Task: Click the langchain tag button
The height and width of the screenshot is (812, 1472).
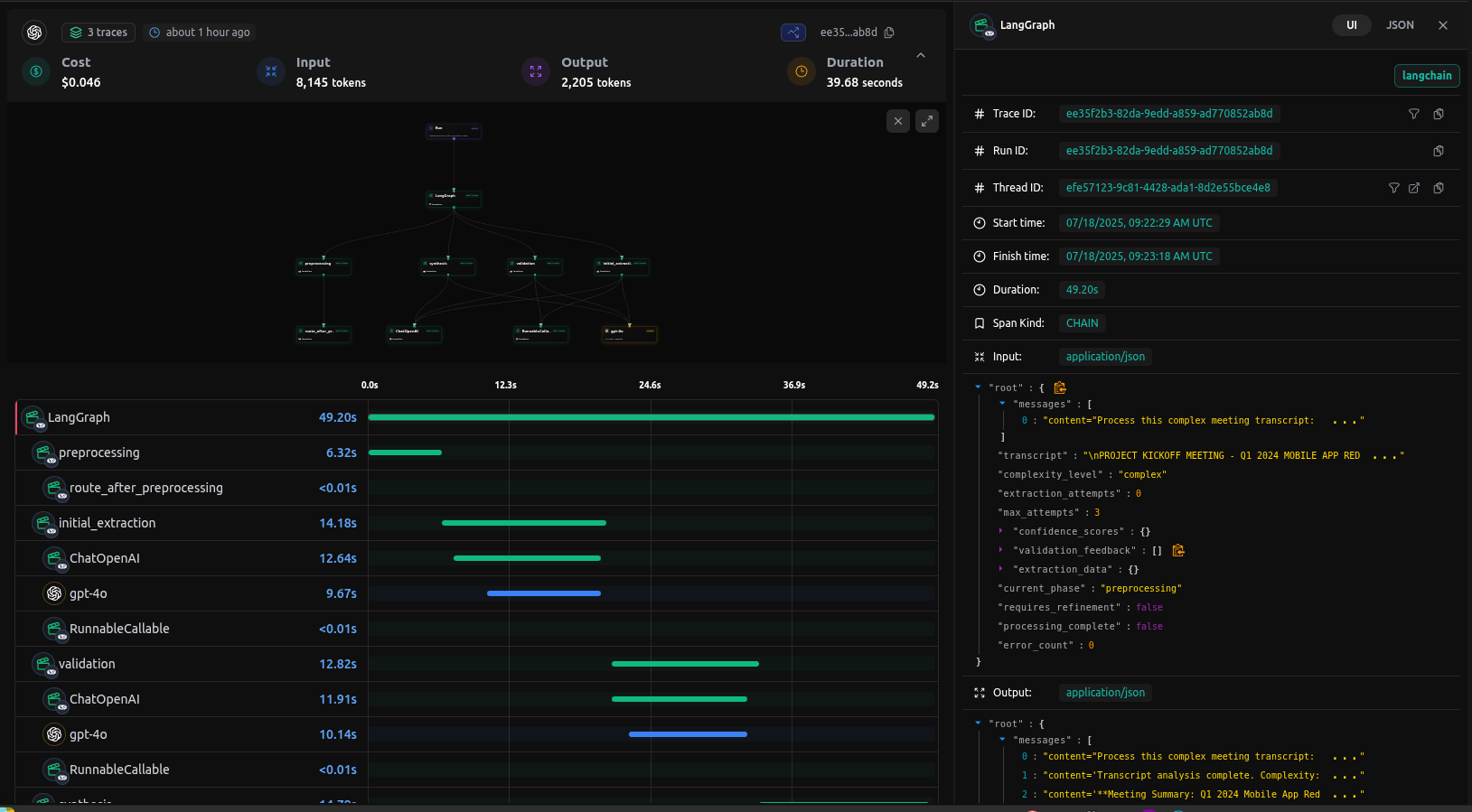Action: [1426, 76]
